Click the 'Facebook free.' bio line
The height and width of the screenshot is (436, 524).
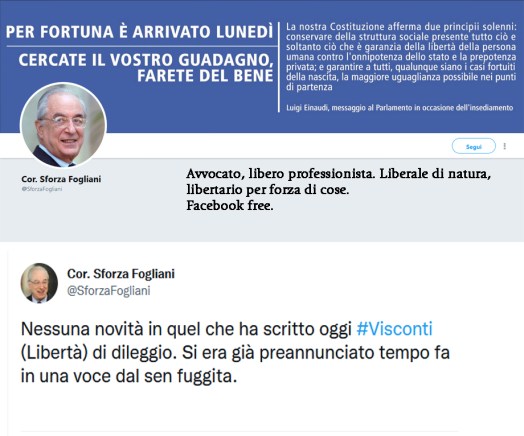230,205
